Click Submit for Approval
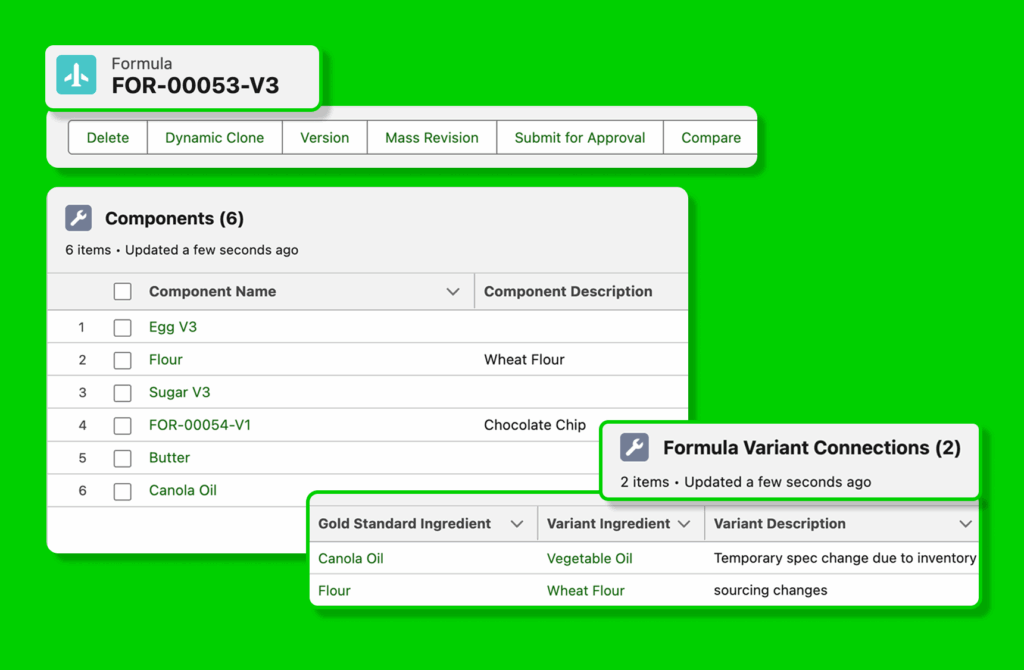 tap(579, 138)
